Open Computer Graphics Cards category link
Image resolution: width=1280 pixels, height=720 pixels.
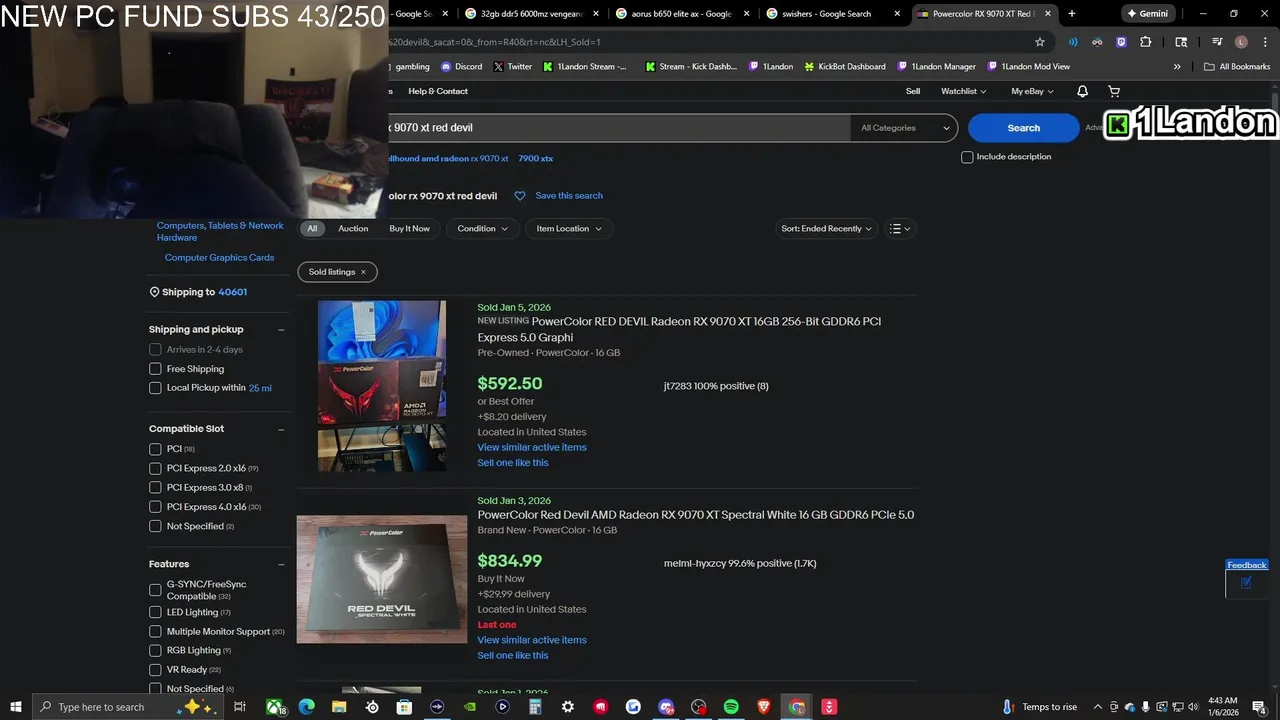click(x=219, y=258)
